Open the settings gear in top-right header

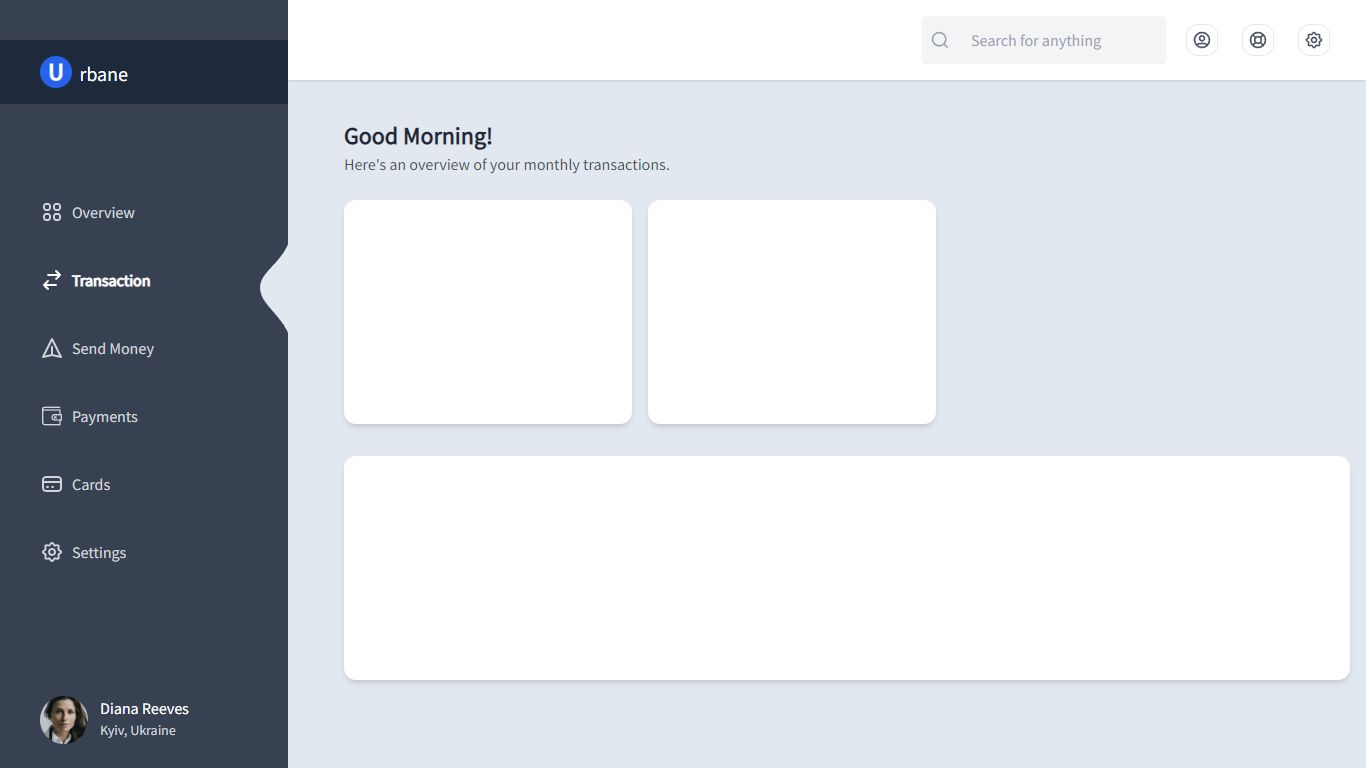(x=1313, y=40)
